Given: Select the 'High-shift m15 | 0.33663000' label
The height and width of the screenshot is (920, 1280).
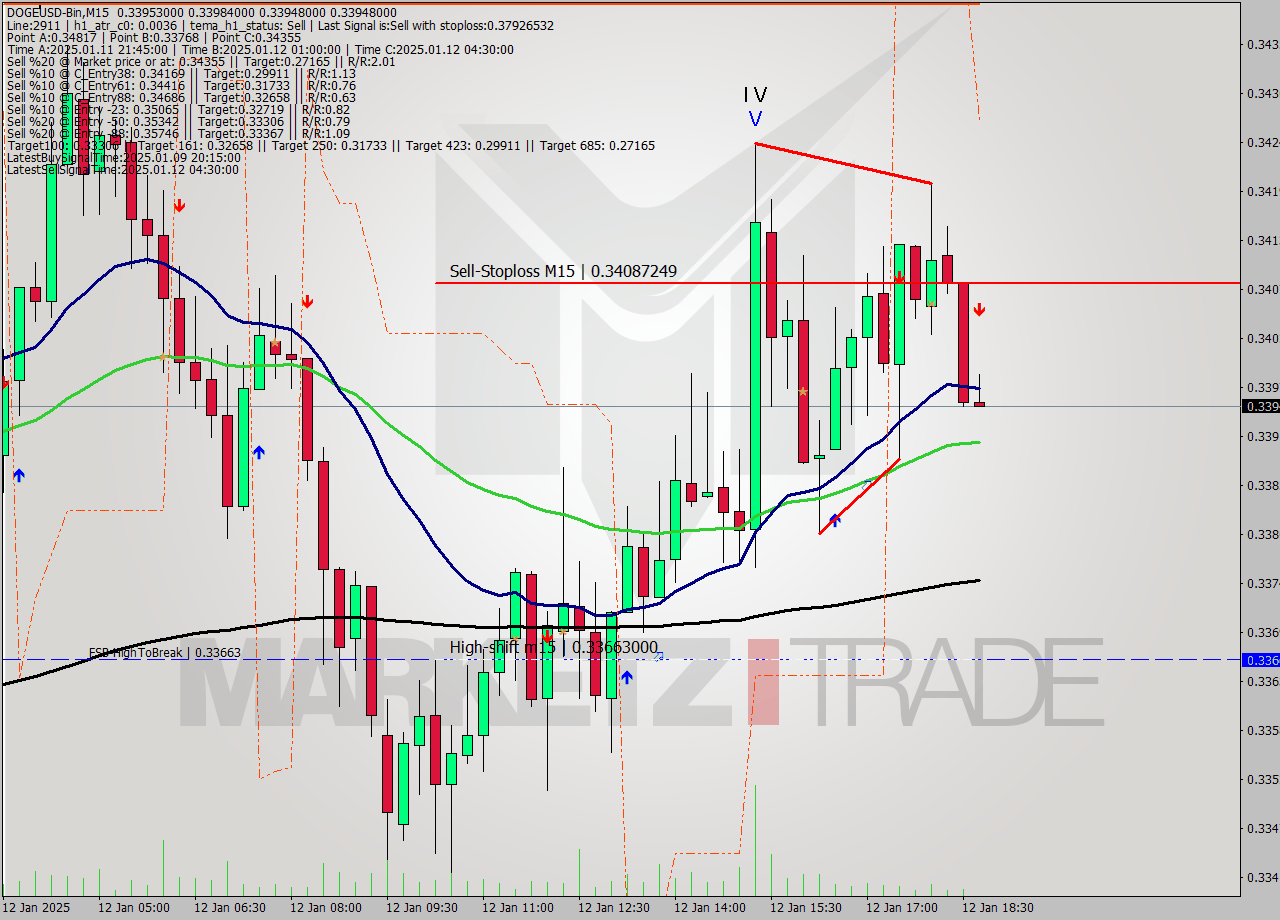Looking at the screenshot, I should pyautogui.click(x=554, y=647).
